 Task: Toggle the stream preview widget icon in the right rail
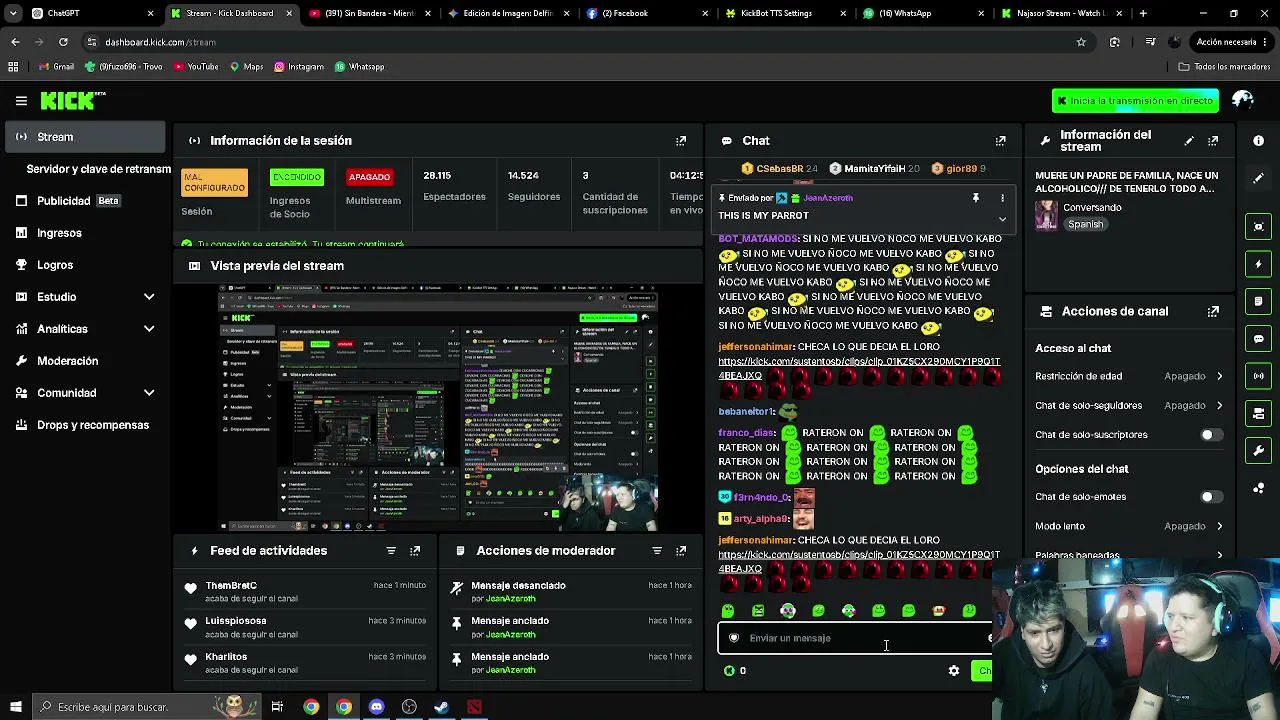coord(1259,227)
